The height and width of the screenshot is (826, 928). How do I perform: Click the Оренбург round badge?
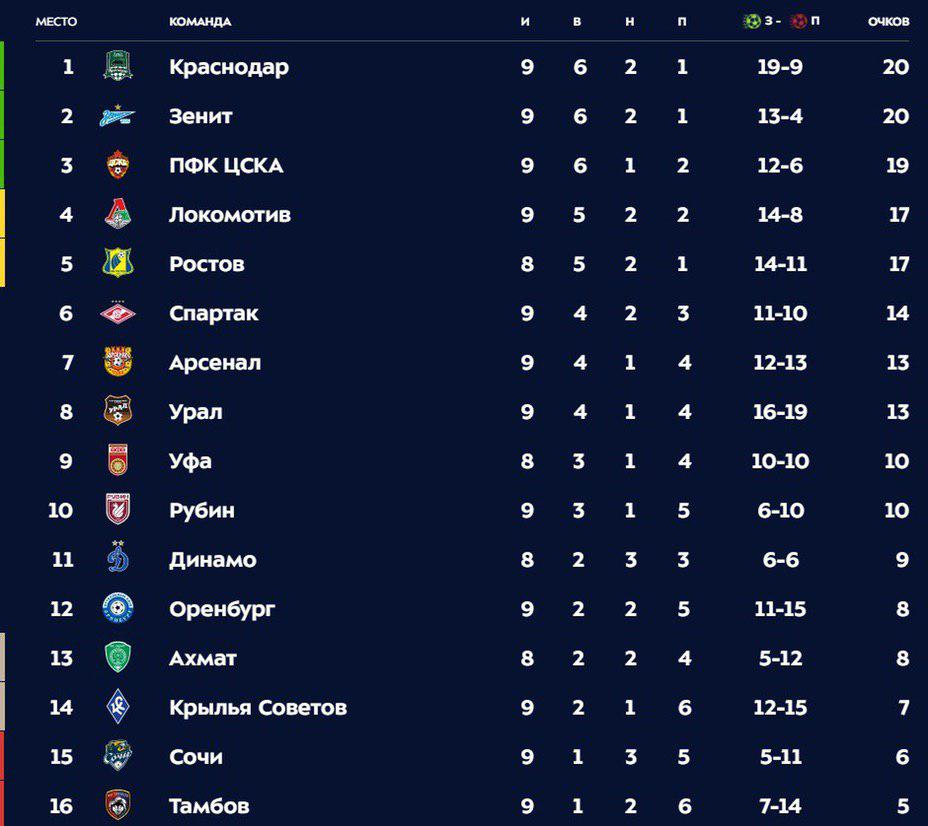[x=118, y=608]
